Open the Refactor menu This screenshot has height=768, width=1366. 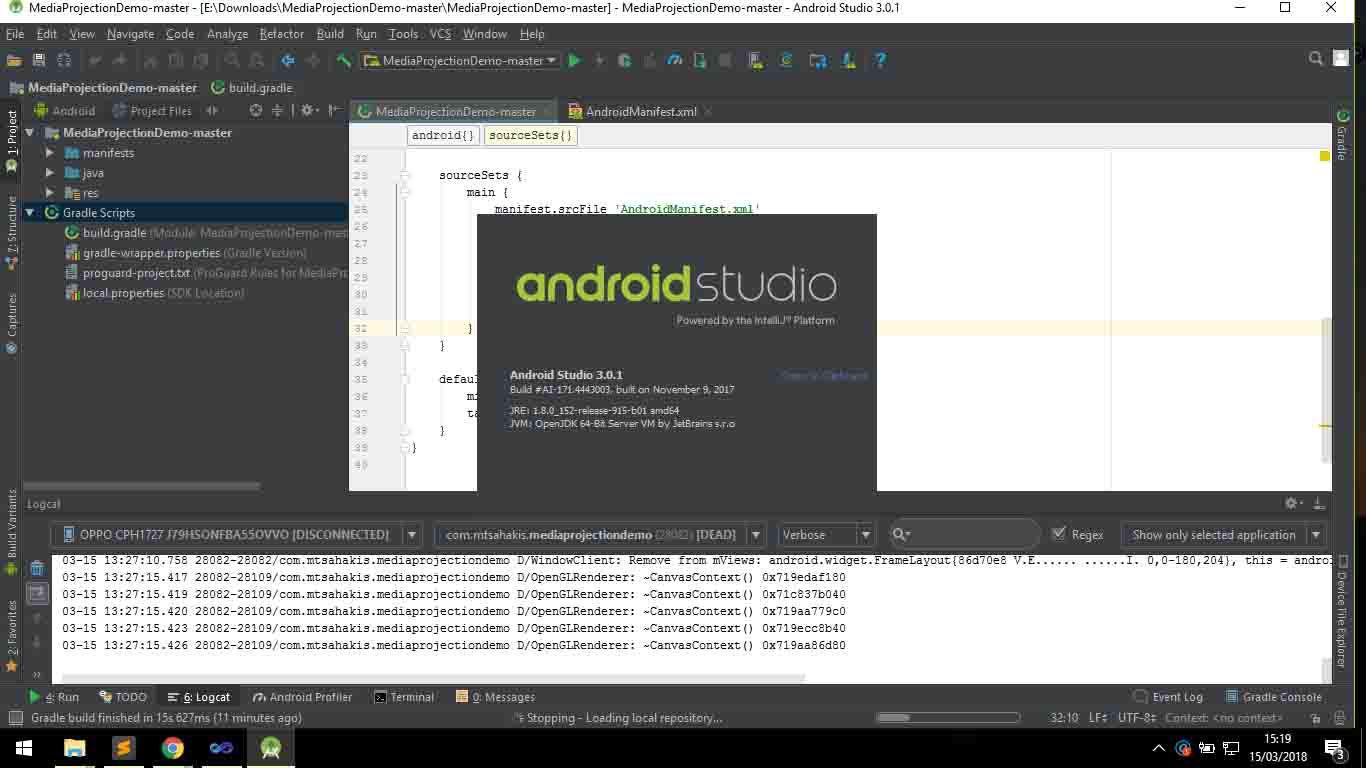pyautogui.click(x=281, y=34)
